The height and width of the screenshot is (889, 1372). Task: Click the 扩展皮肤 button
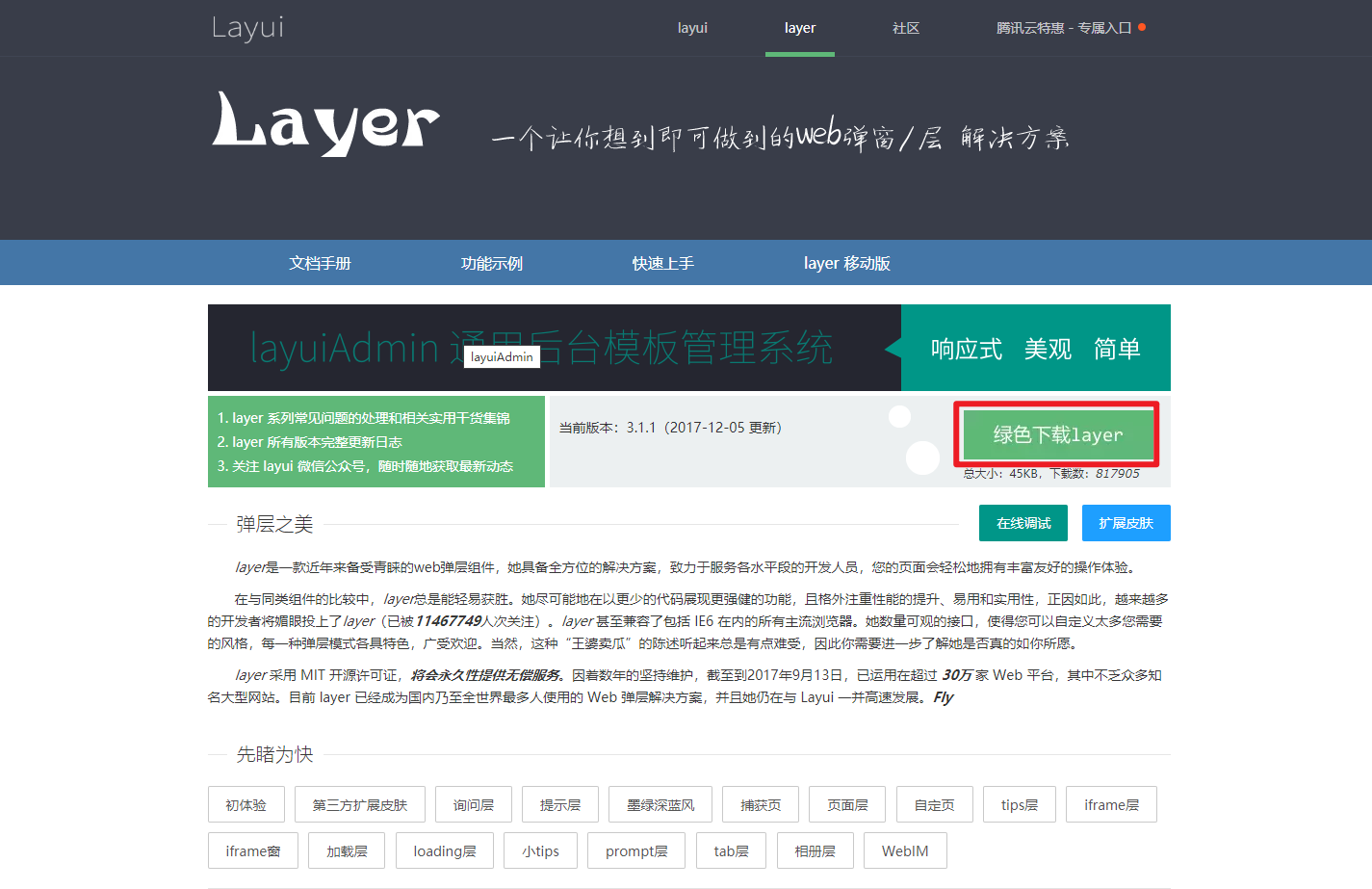(x=1126, y=523)
